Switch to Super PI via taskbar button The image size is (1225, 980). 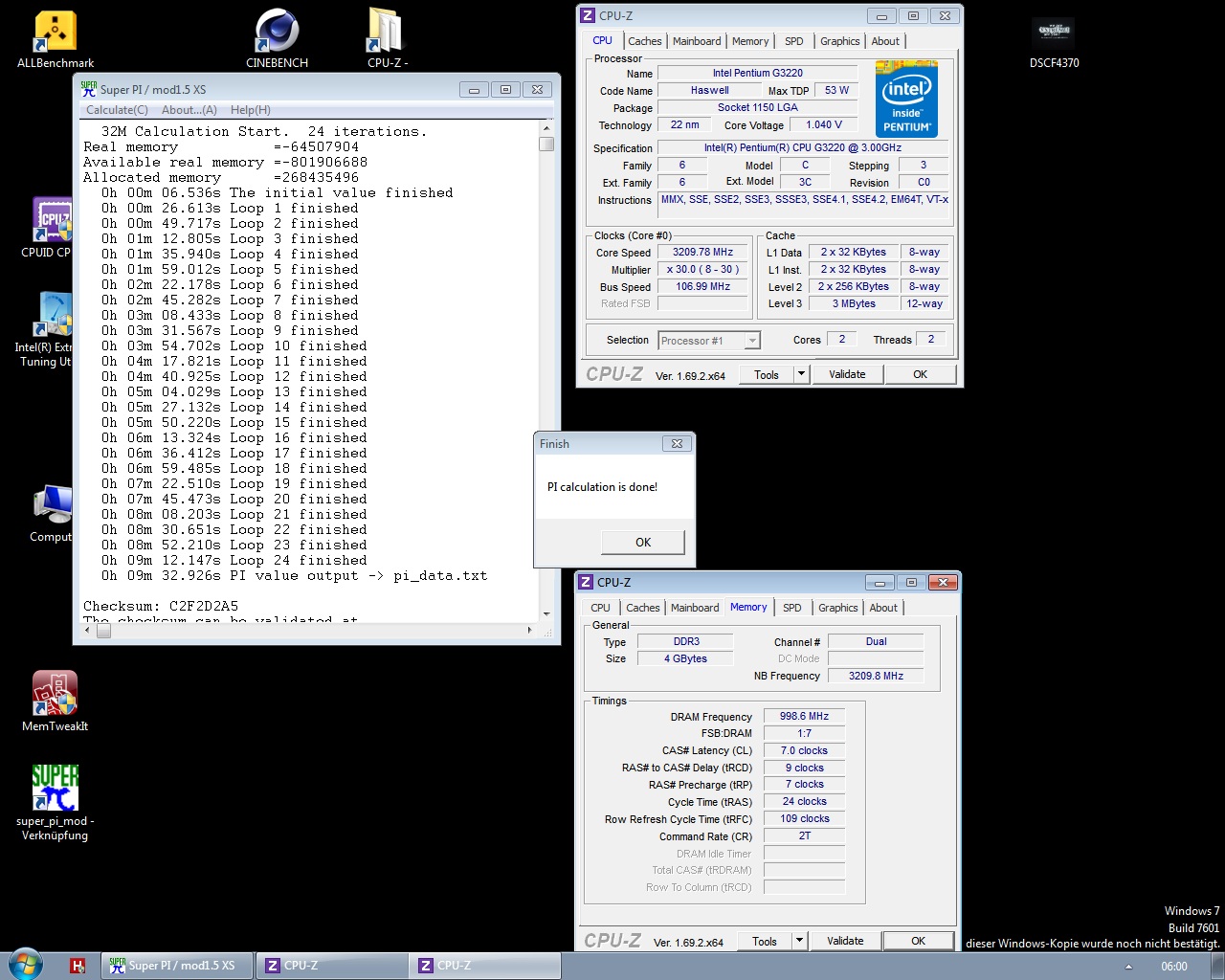click(178, 966)
